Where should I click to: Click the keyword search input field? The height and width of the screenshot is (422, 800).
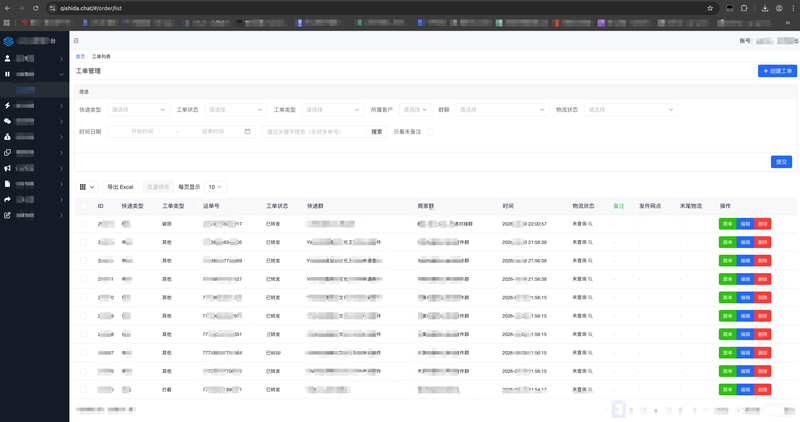coord(314,131)
